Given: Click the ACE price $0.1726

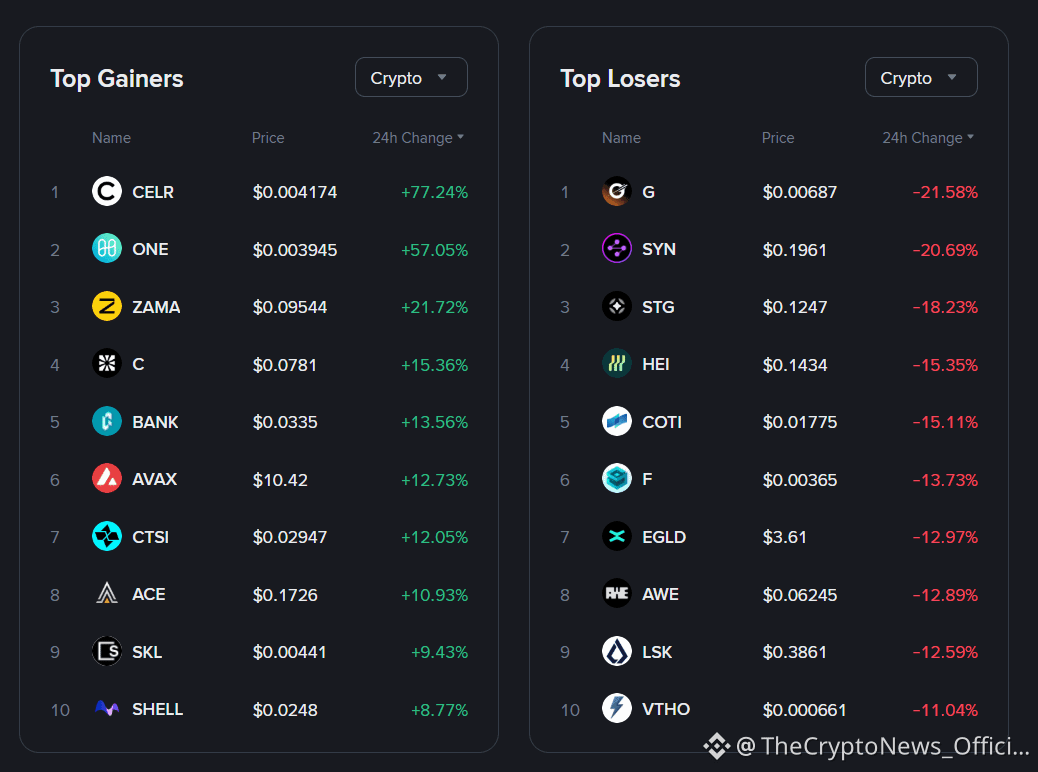Looking at the screenshot, I should coord(285,595).
